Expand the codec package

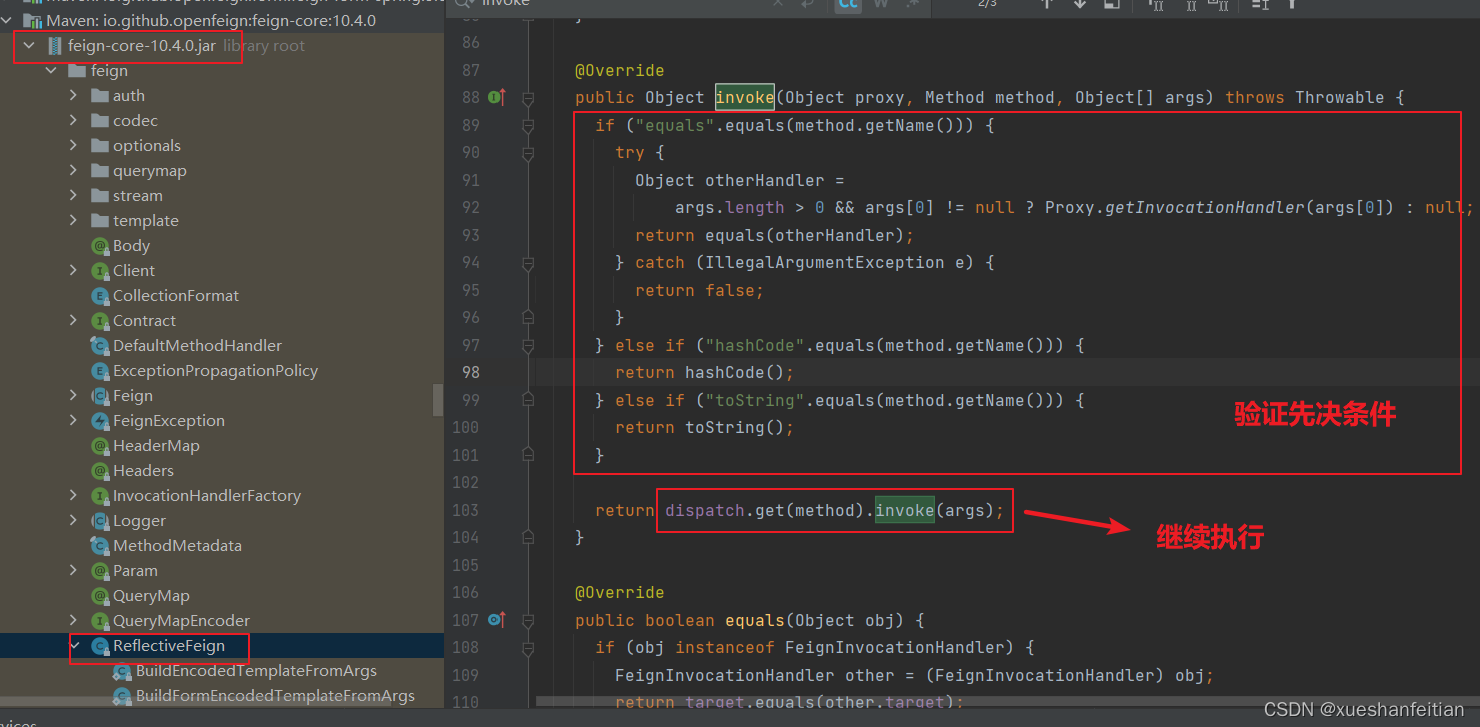click(x=73, y=121)
